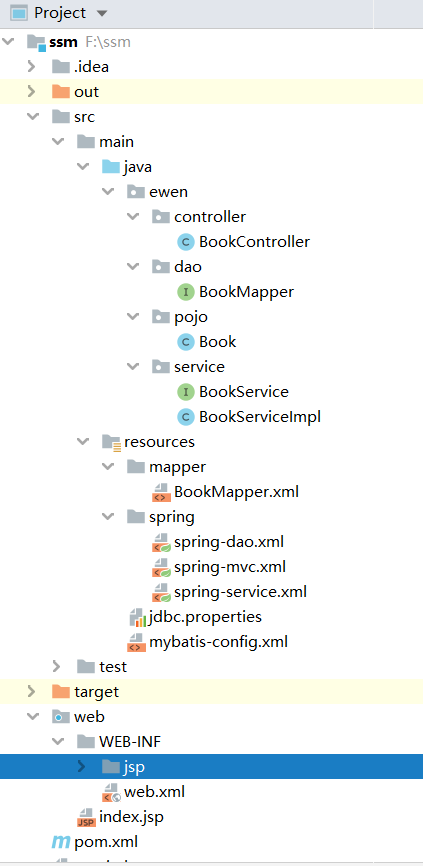Select the BookServiceImpl class name
The height and width of the screenshot is (866, 423).
[260, 417]
